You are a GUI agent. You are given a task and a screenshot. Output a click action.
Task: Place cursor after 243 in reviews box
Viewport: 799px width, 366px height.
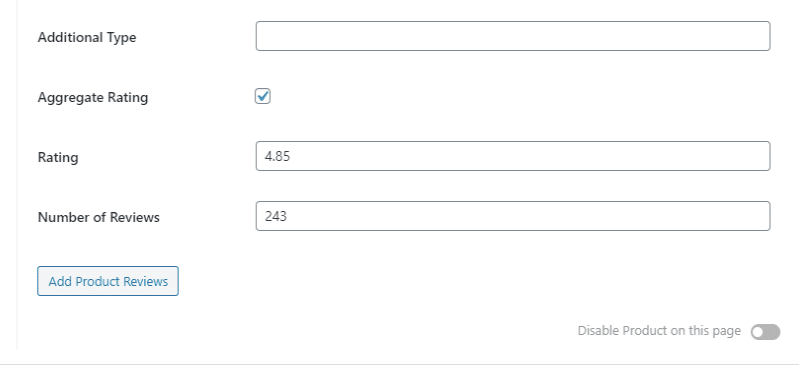[x=288, y=216]
